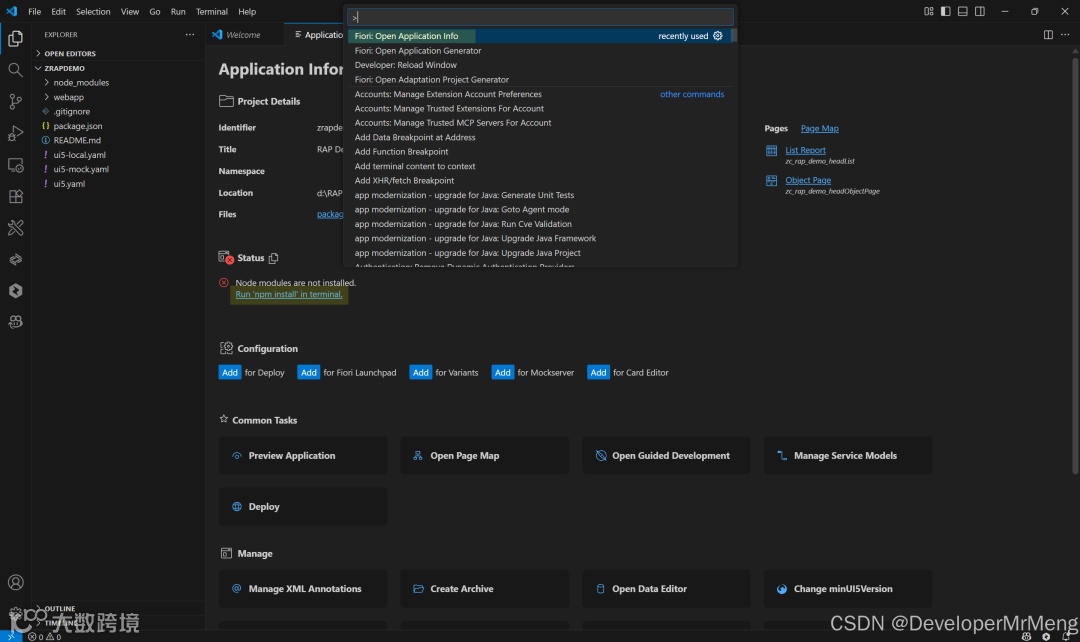
Task: Open the Terminal menu
Action: [211, 11]
